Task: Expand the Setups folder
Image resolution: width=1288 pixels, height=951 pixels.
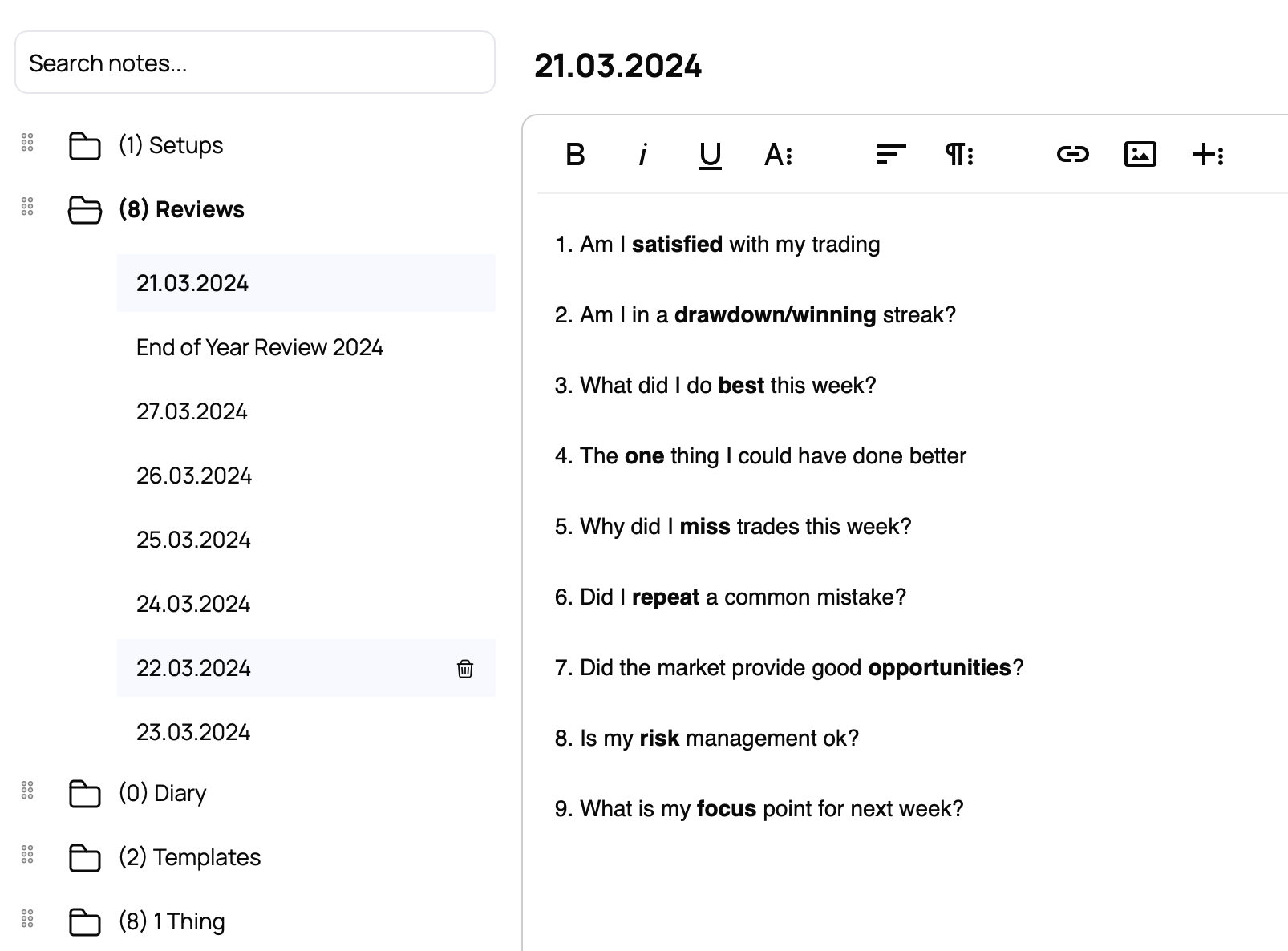Action: [x=169, y=145]
